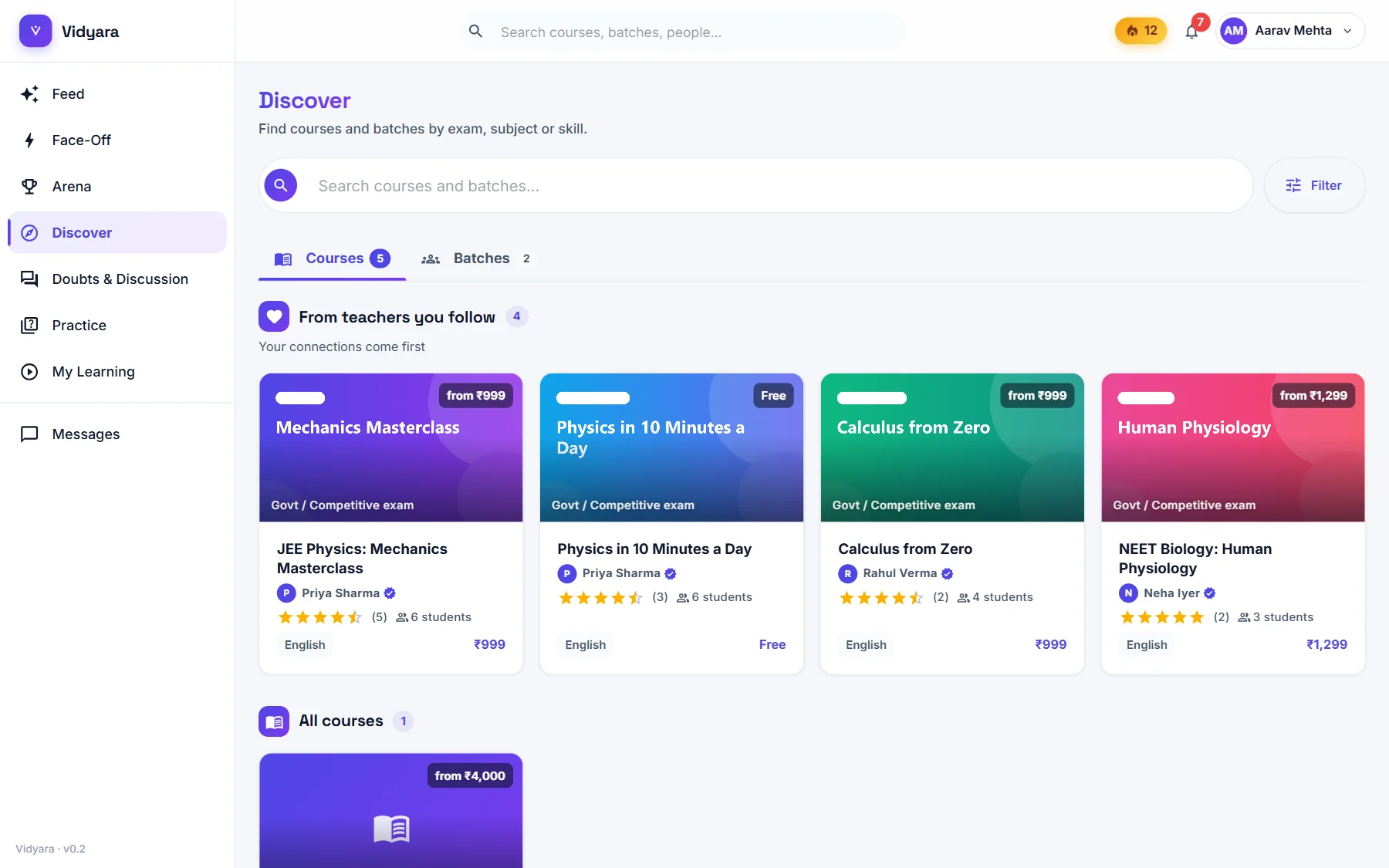
Task: Open the Human Physiology pink cover
Action: click(1233, 448)
